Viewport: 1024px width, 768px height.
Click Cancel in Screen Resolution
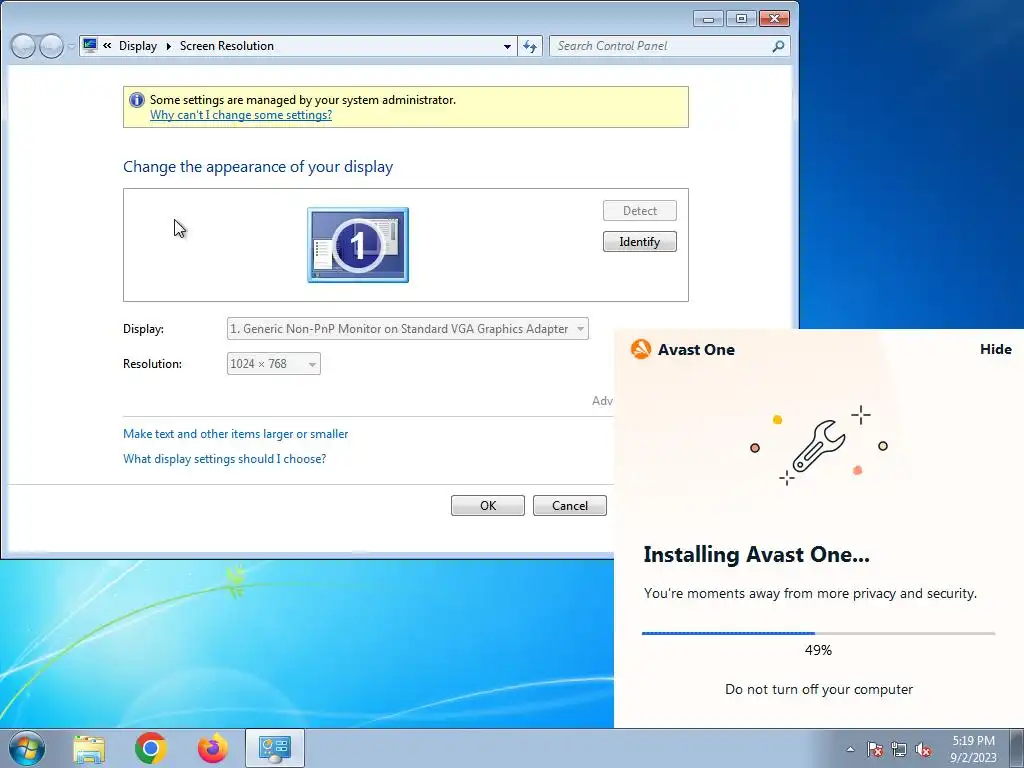569,505
